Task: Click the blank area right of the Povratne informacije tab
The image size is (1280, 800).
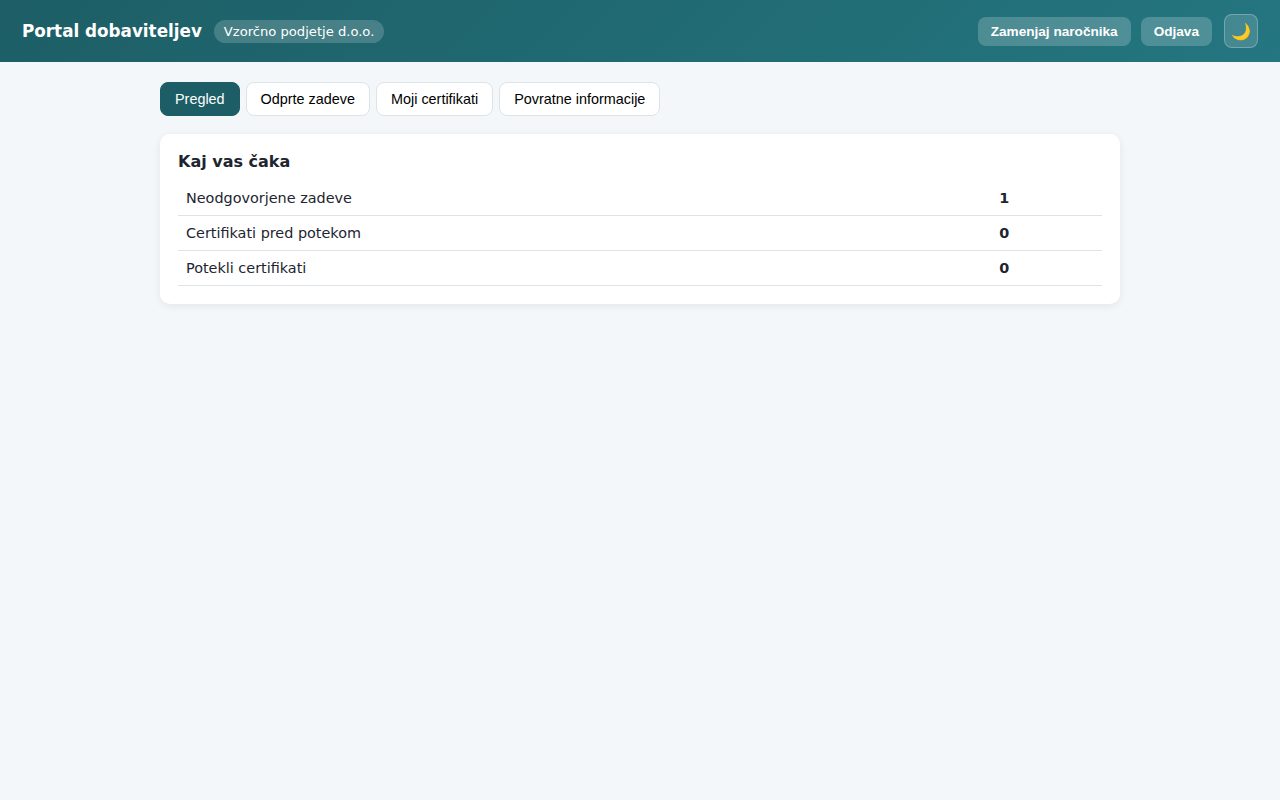Action: pos(890,99)
